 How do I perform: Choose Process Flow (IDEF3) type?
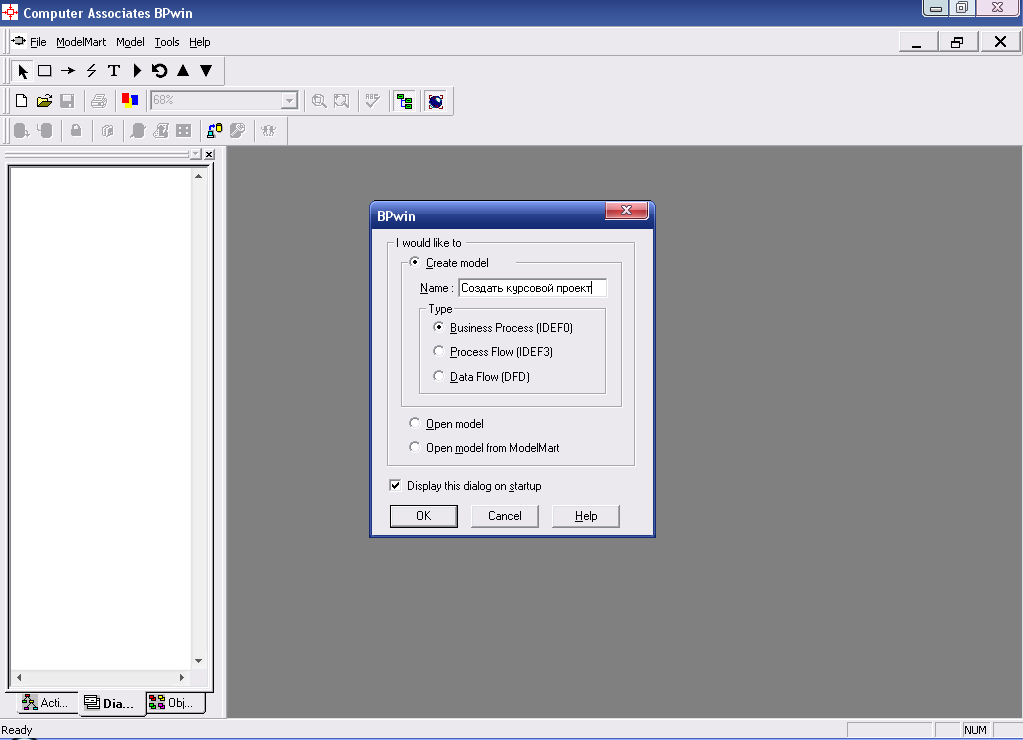439,351
